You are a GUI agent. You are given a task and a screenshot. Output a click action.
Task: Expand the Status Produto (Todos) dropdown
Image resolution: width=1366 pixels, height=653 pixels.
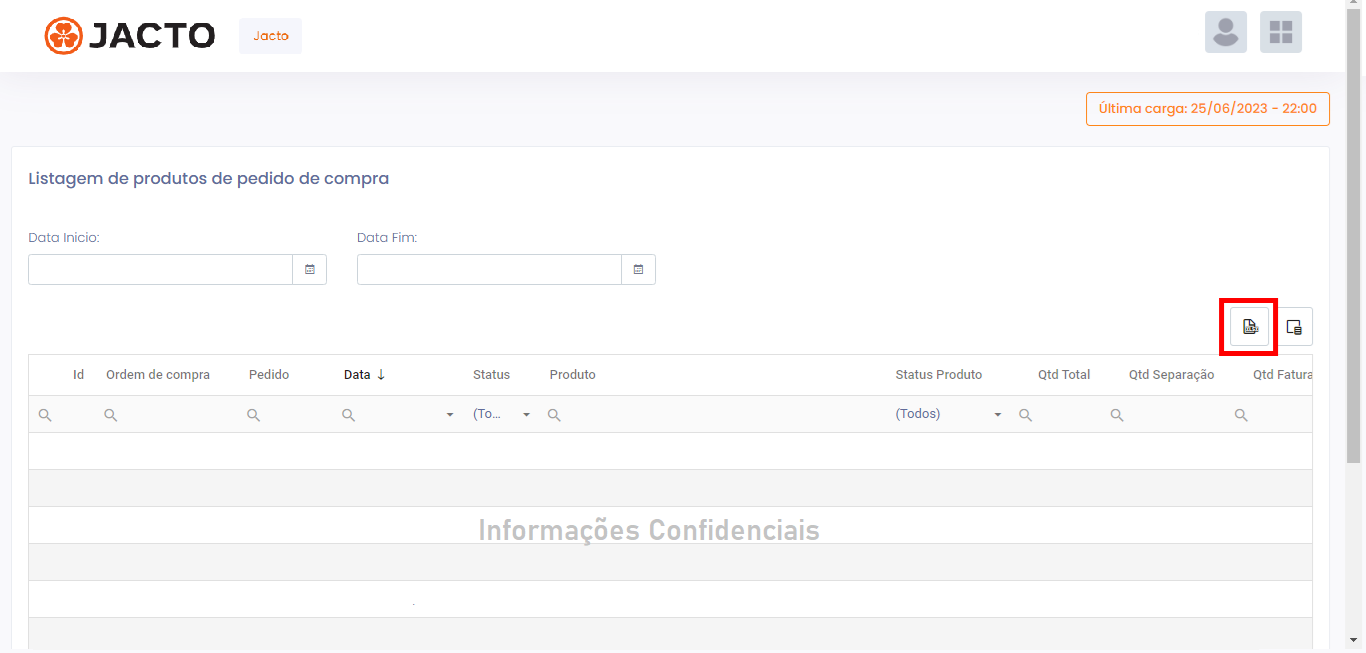(x=998, y=415)
